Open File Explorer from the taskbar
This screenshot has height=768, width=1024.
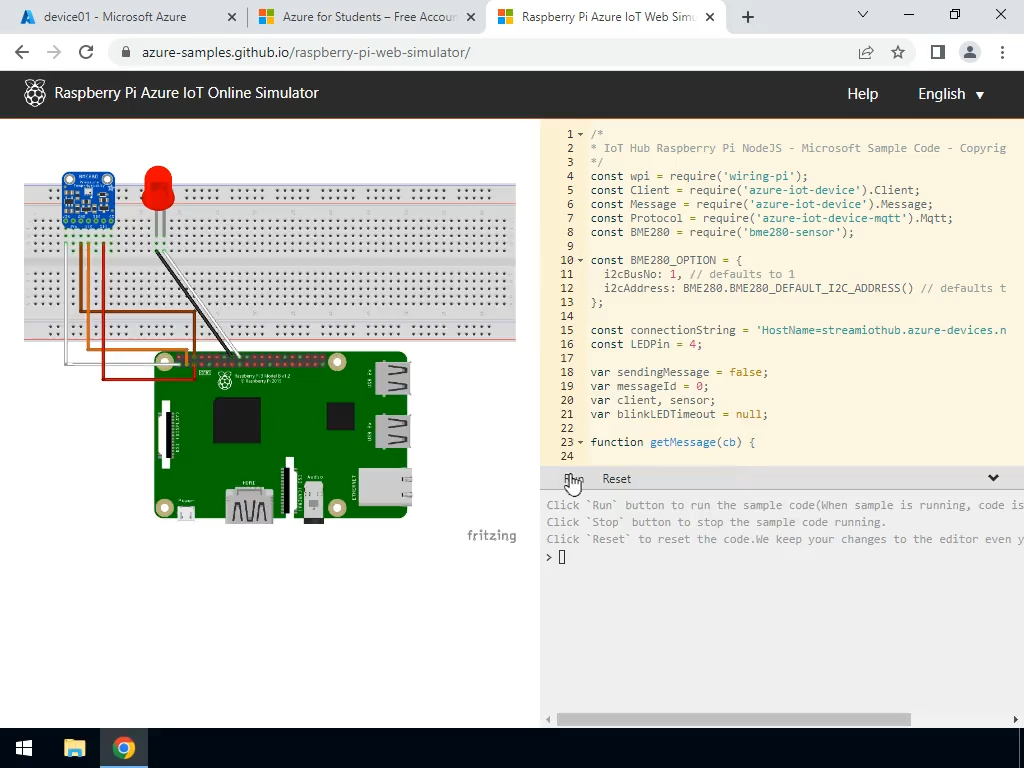pyautogui.click(x=75, y=748)
